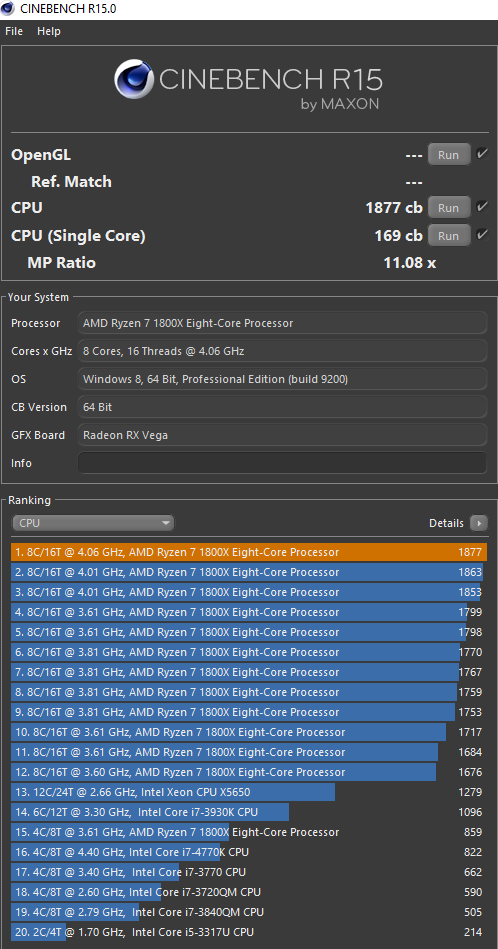Open the Help menu
The width and height of the screenshot is (498, 949).
coord(49,31)
